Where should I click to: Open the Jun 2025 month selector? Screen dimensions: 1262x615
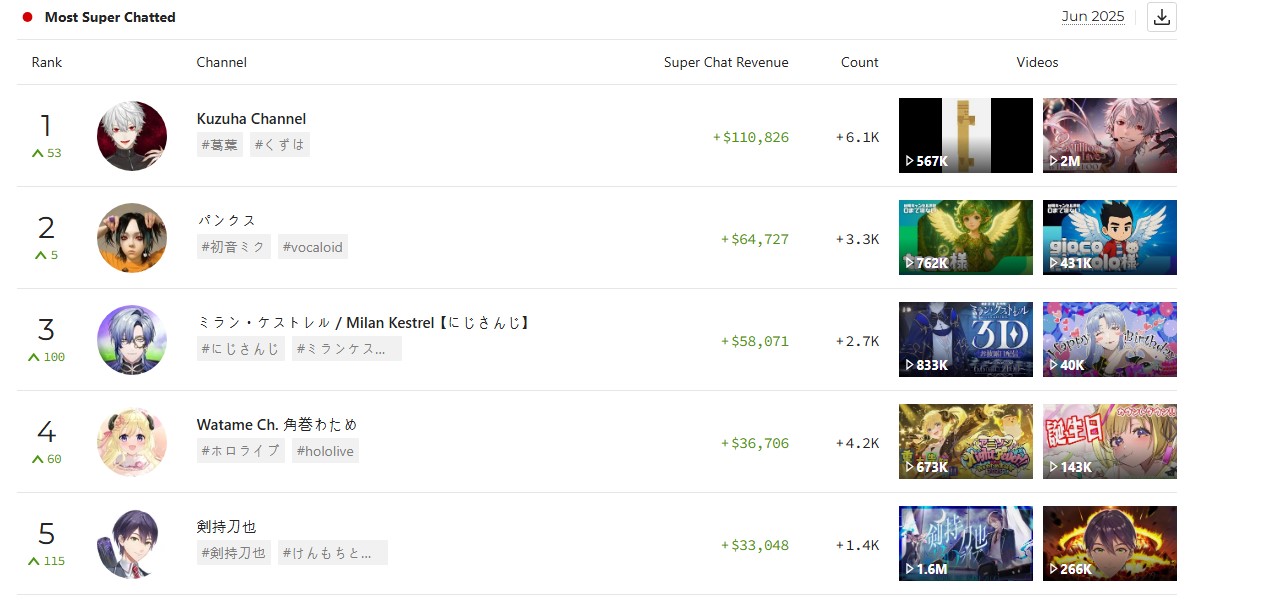click(x=1093, y=16)
